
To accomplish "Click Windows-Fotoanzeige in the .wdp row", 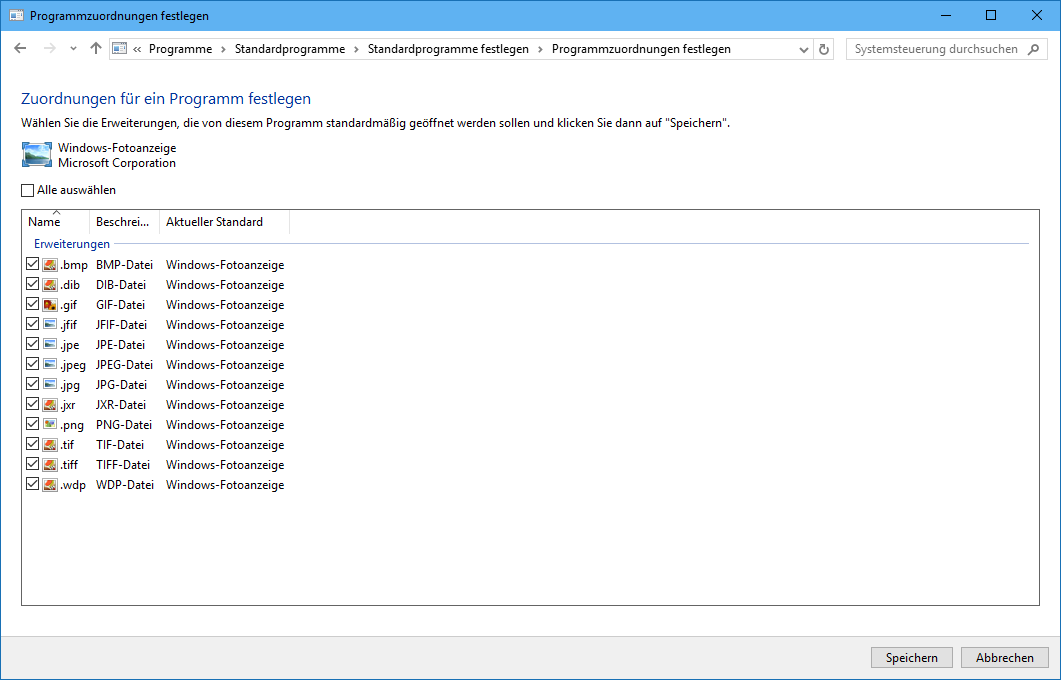I will click(225, 484).
